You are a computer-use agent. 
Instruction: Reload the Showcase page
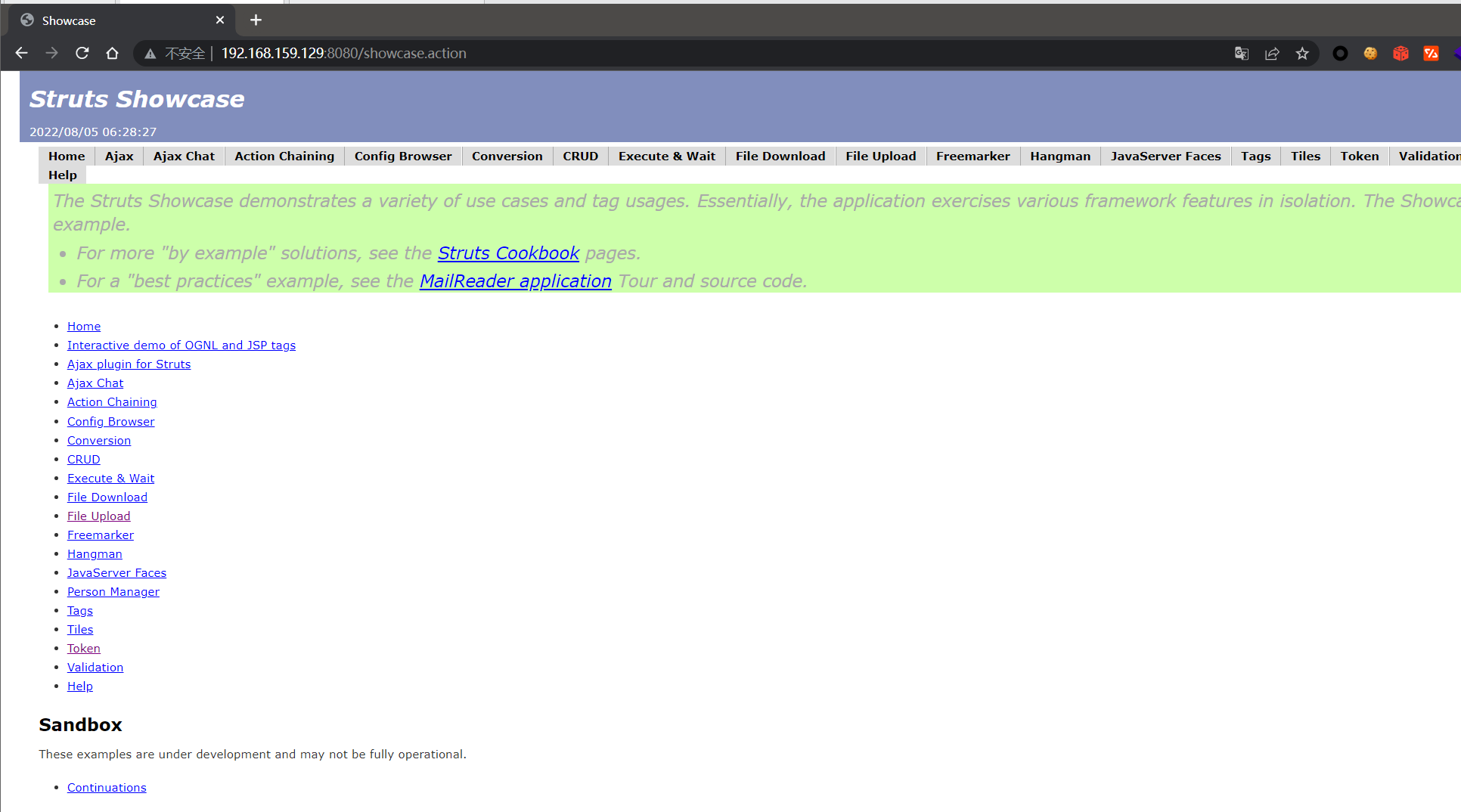(x=82, y=53)
